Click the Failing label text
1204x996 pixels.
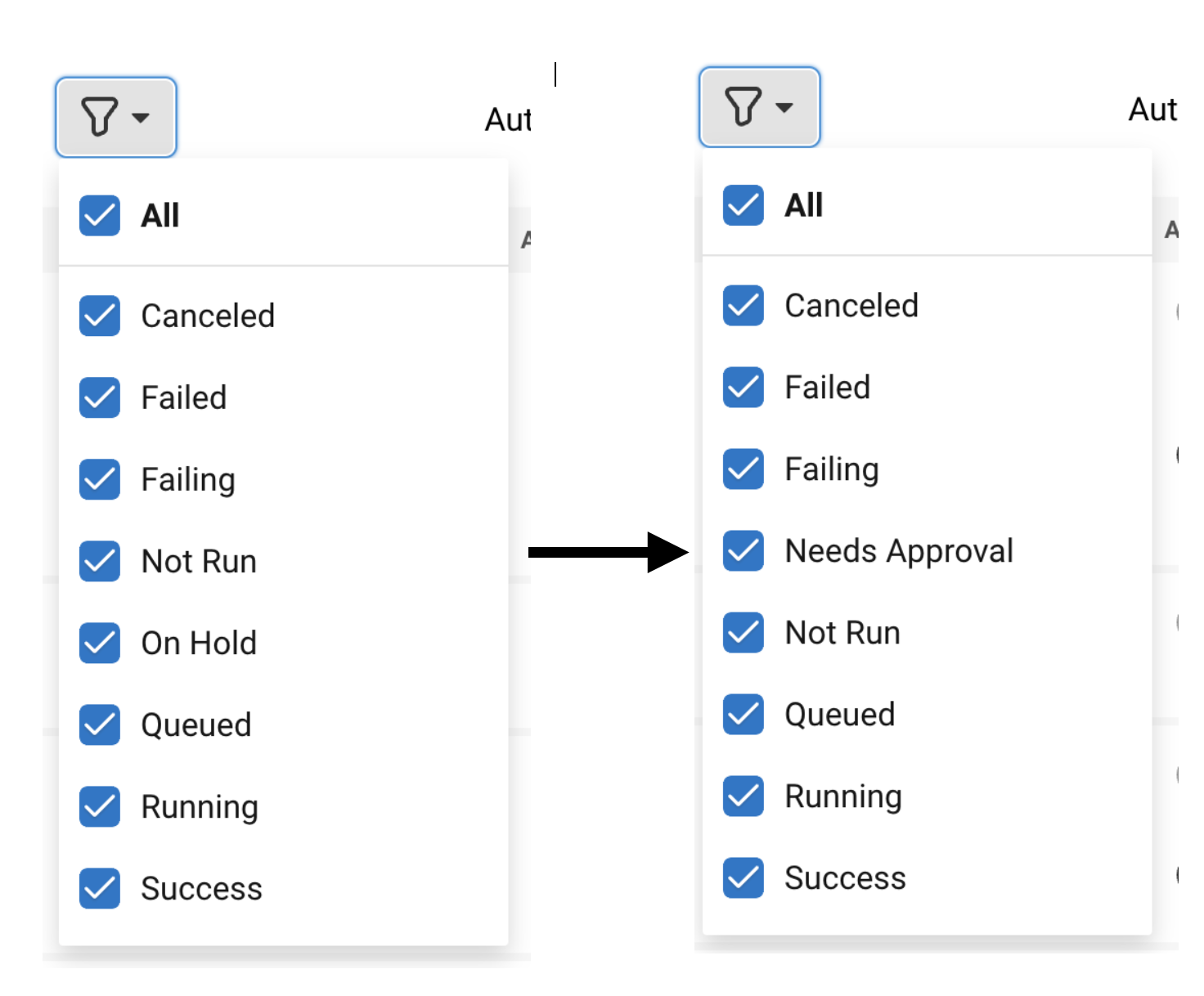(x=187, y=479)
